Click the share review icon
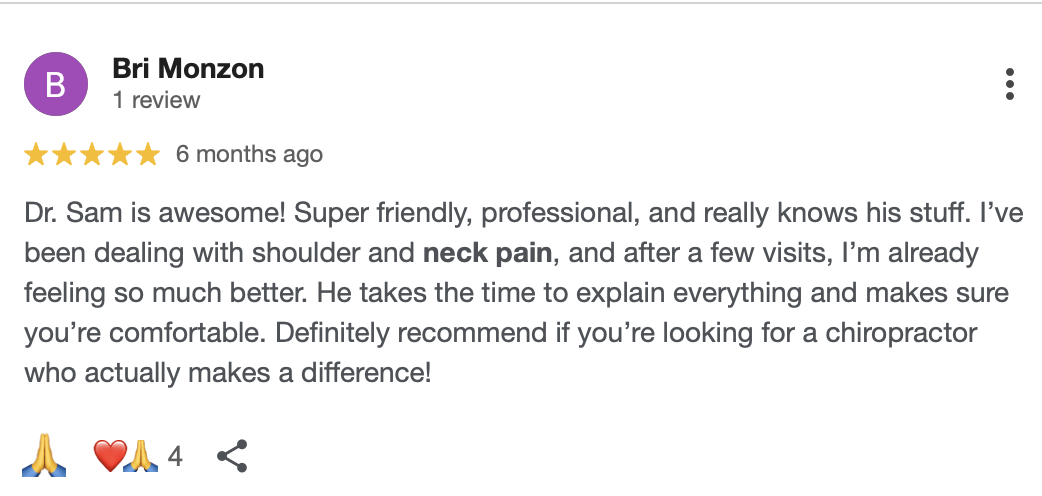 [x=232, y=457]
